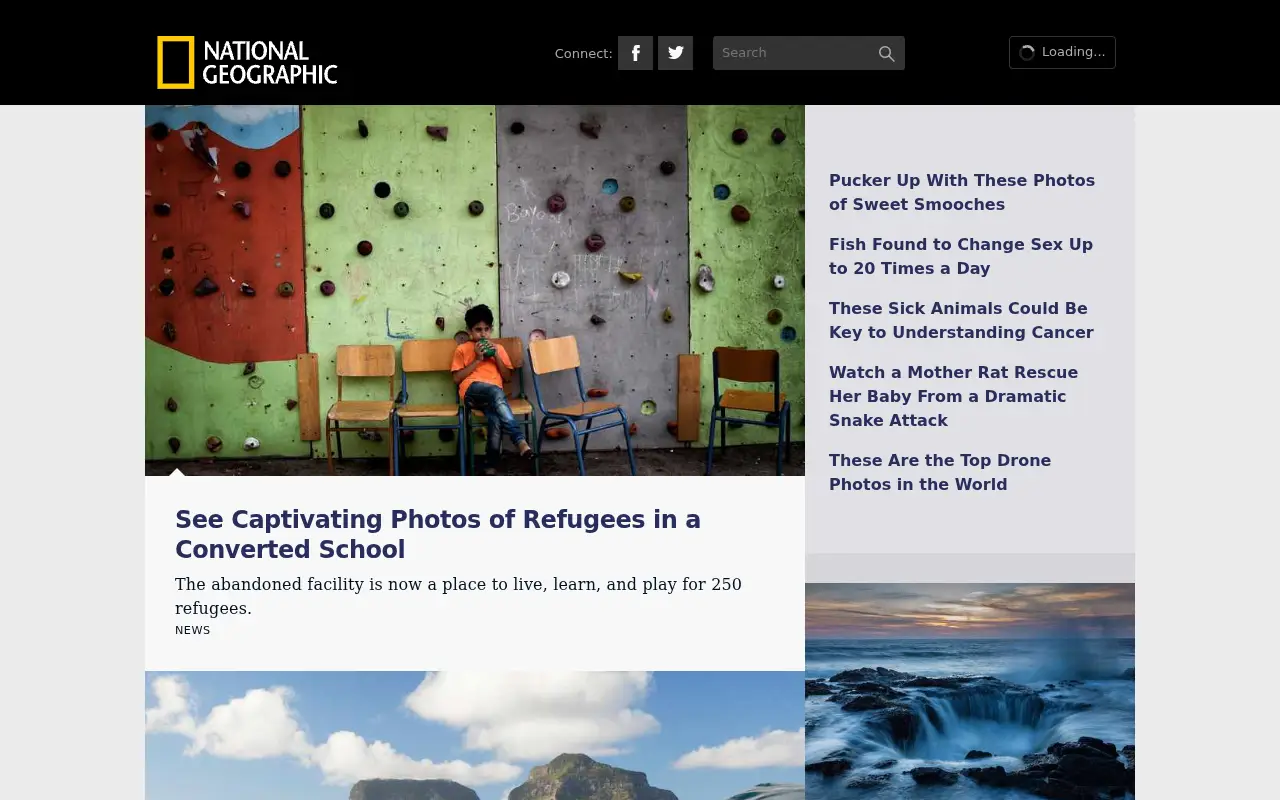Open 'Watch a Mother Rat Rescue' article
Image resolution: width=1280 pixels, height=800 pixels.
pyautogui.click(x=953, y=396)
